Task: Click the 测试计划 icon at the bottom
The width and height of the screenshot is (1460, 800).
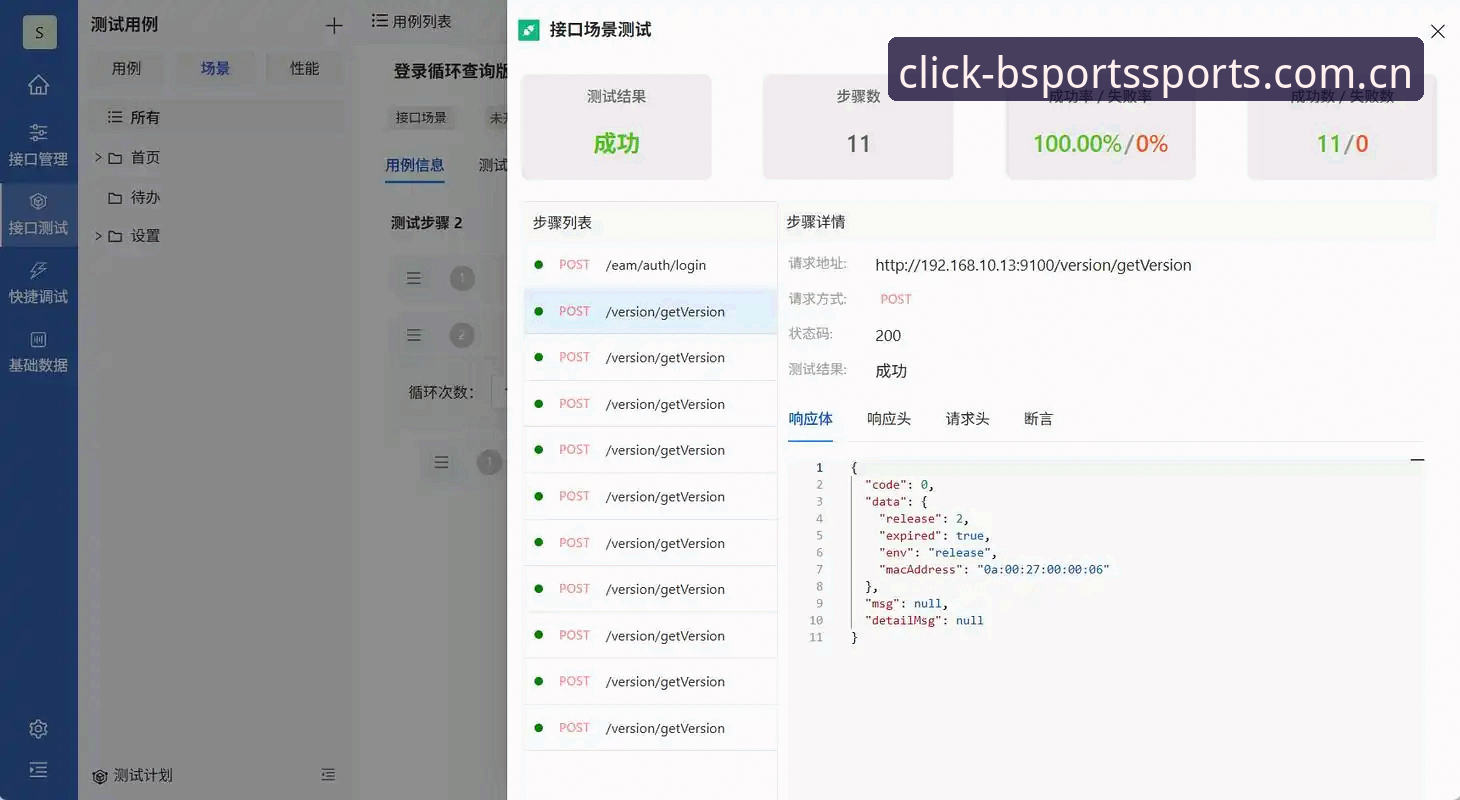Action: coord(100,776)
